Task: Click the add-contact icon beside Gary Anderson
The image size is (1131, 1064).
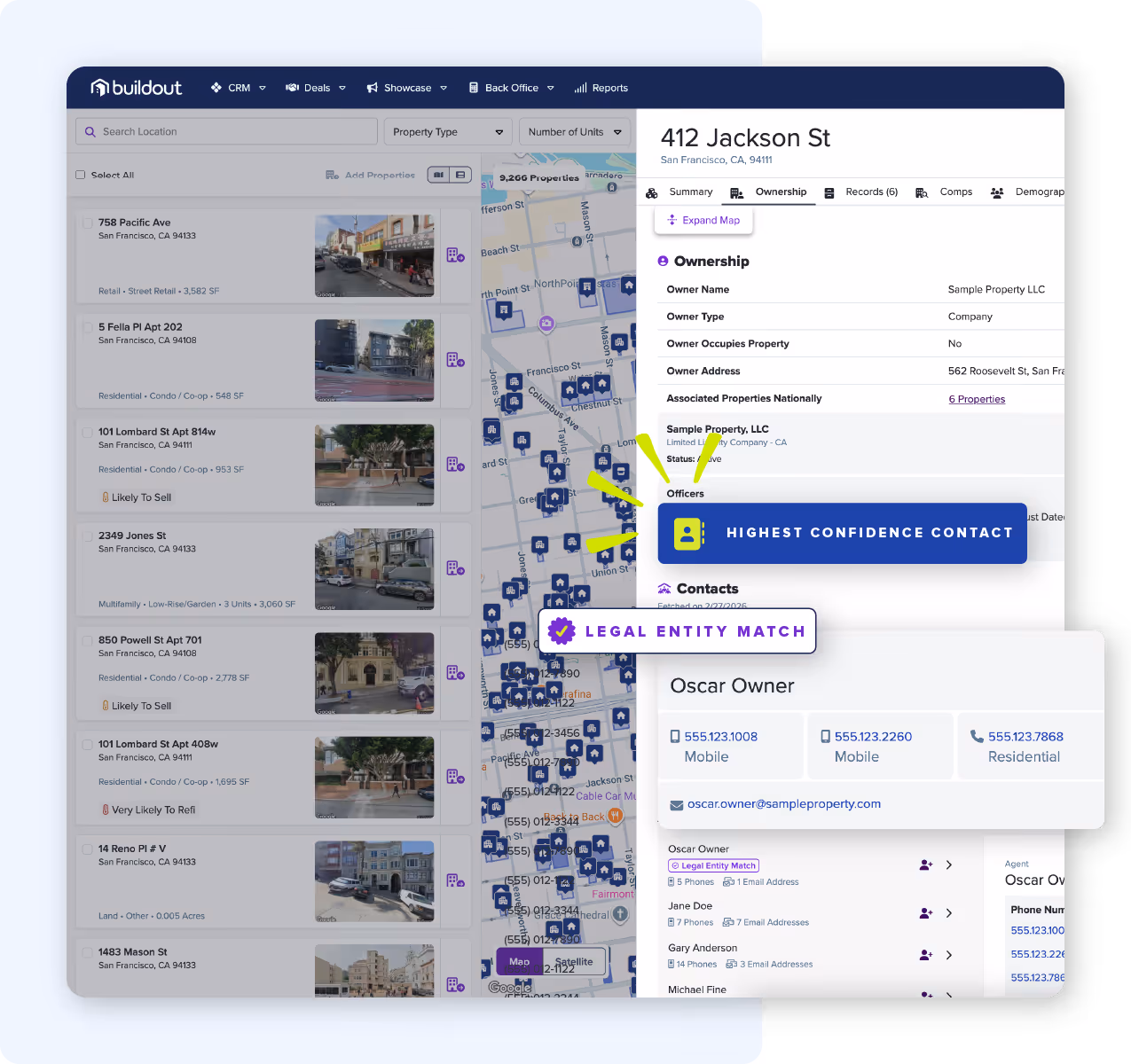Action: 926,955
